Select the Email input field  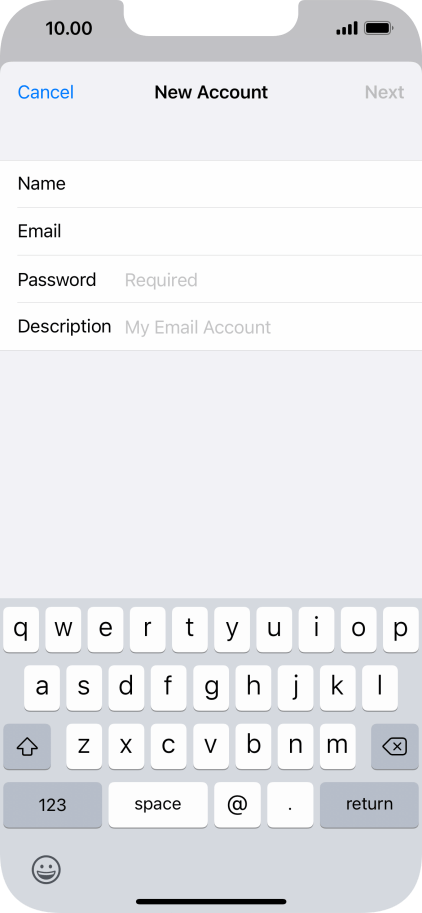(211, 232)
